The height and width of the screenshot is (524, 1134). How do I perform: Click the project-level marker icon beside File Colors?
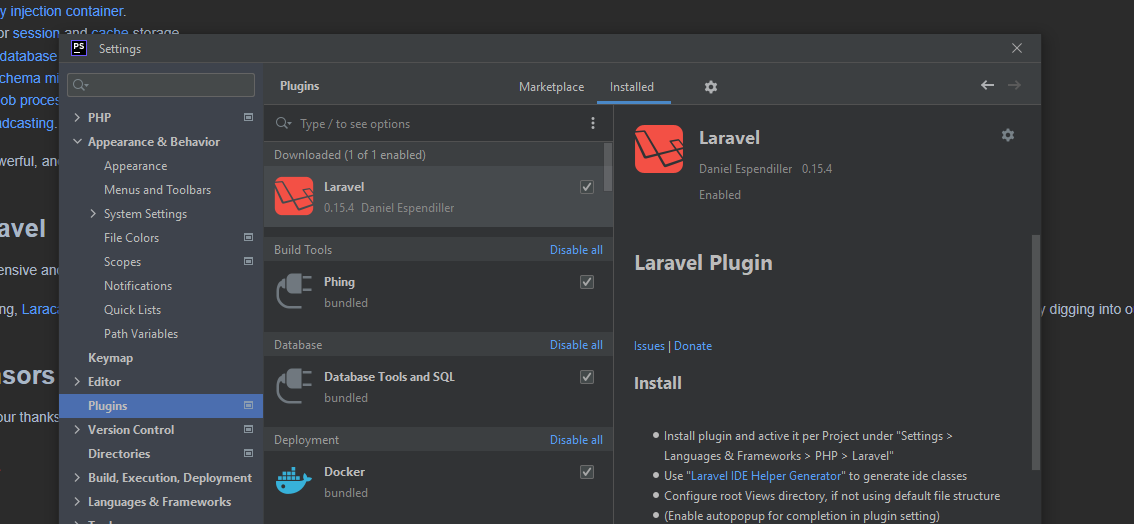tap(248, 237)
